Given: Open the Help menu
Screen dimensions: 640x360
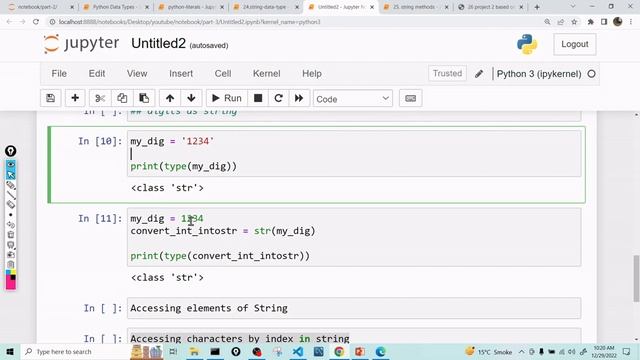Looking at the screenshot, I should tap(312, 74).
